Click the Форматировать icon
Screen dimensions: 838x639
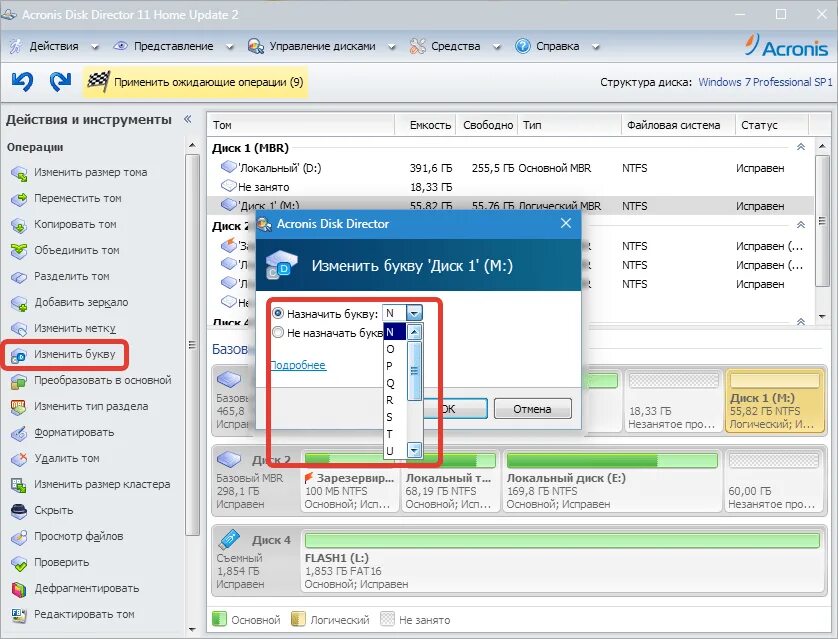[x=19, y=433]
